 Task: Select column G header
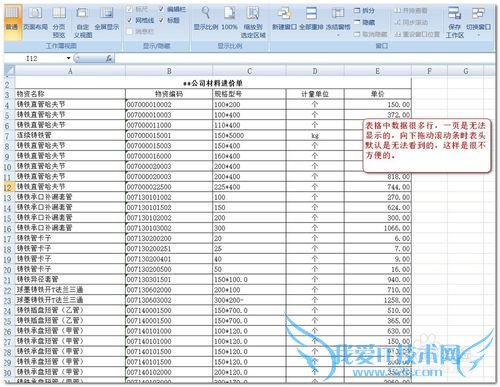[466, 71]
